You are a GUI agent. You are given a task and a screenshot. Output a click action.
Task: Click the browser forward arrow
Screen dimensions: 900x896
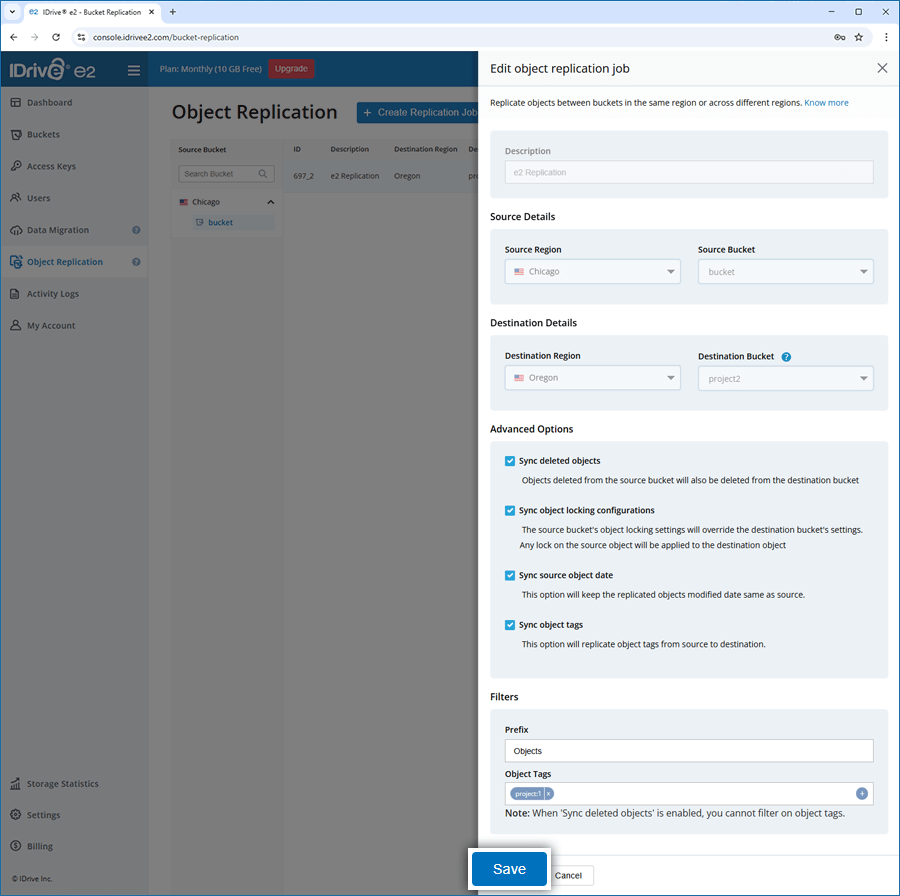34,37
